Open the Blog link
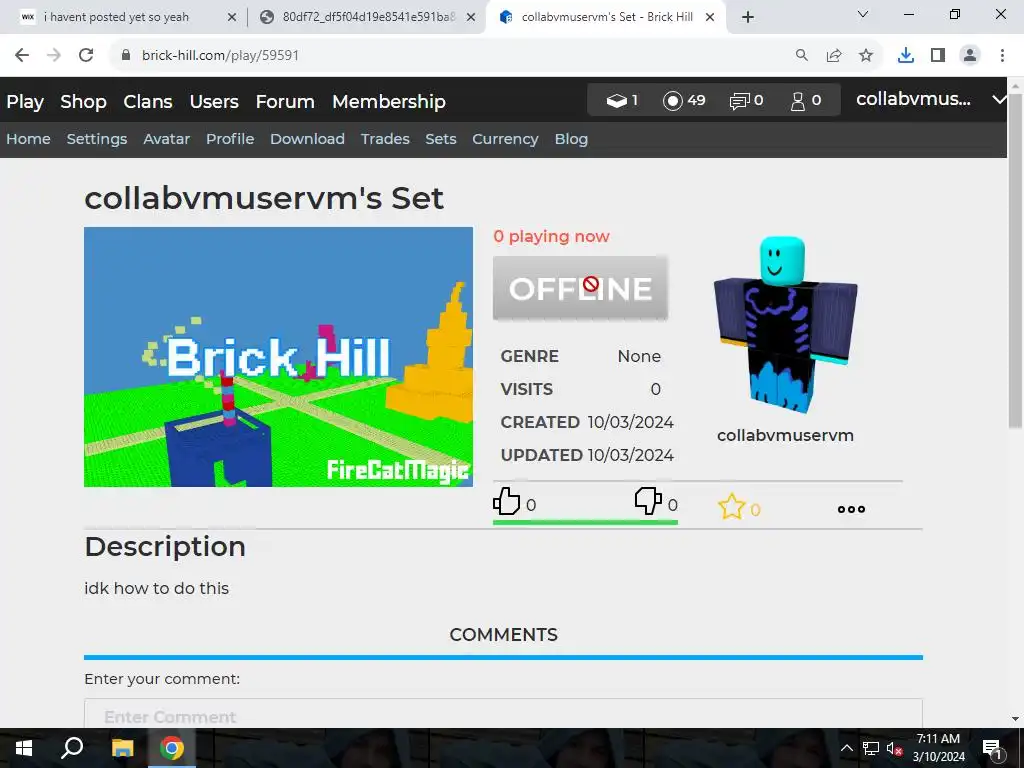The image size is (1024, 768). 571,139
